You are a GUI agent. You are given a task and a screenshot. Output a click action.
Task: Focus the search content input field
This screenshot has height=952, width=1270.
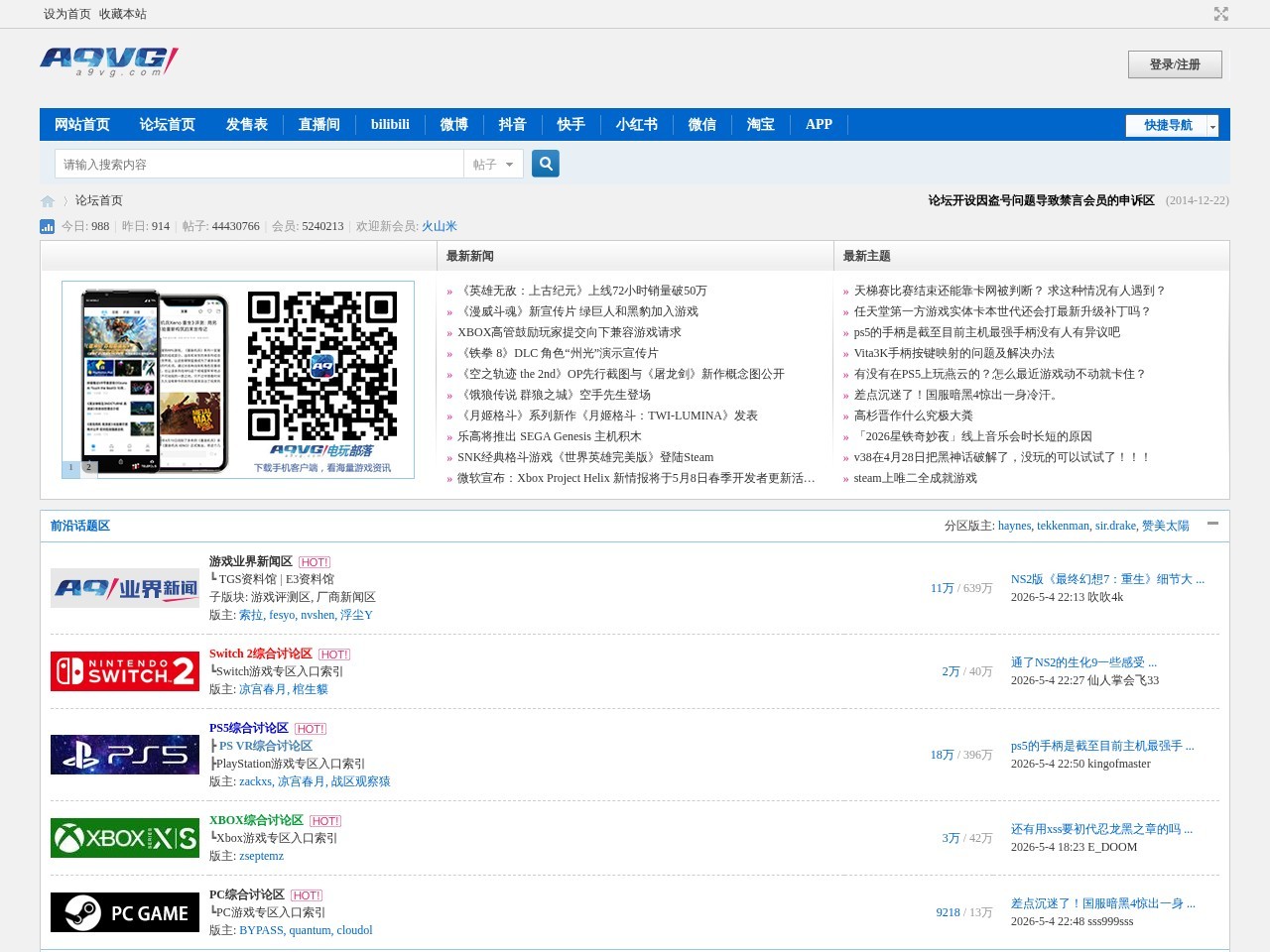pos(260,165)
